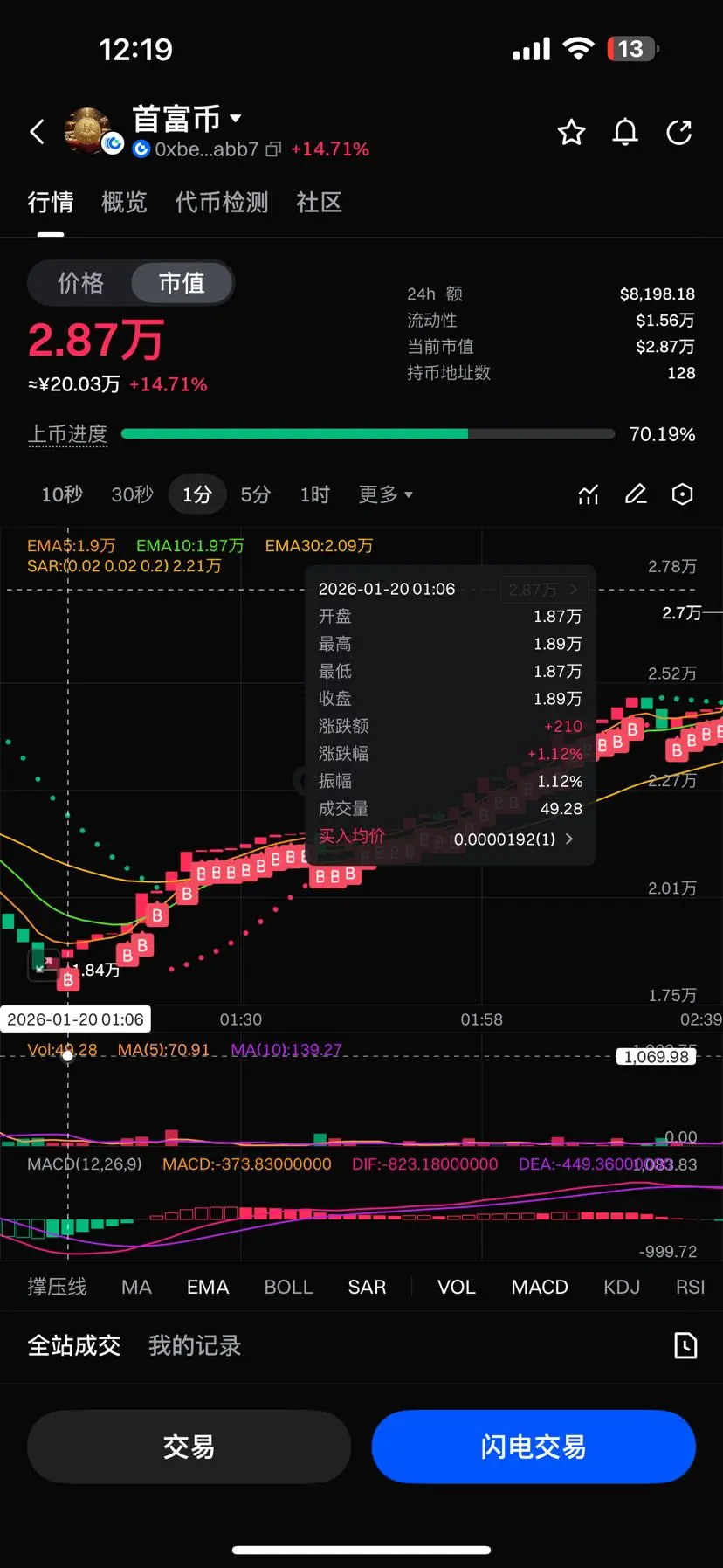Tap the EMA30:2.09万 legend label
The height and width of the screenshot is (1568, 723).
pyautogui.click(x=319, y=545)
